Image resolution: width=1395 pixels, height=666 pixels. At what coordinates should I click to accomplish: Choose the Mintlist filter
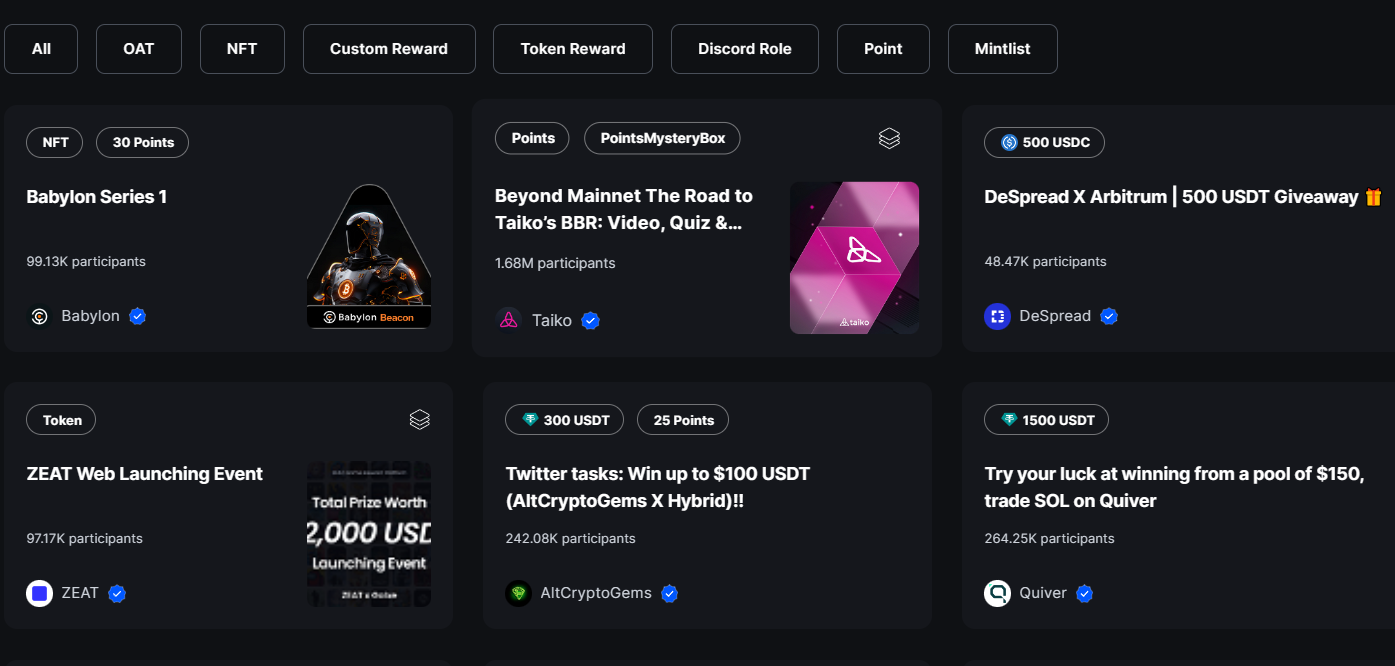(1002, 49)
